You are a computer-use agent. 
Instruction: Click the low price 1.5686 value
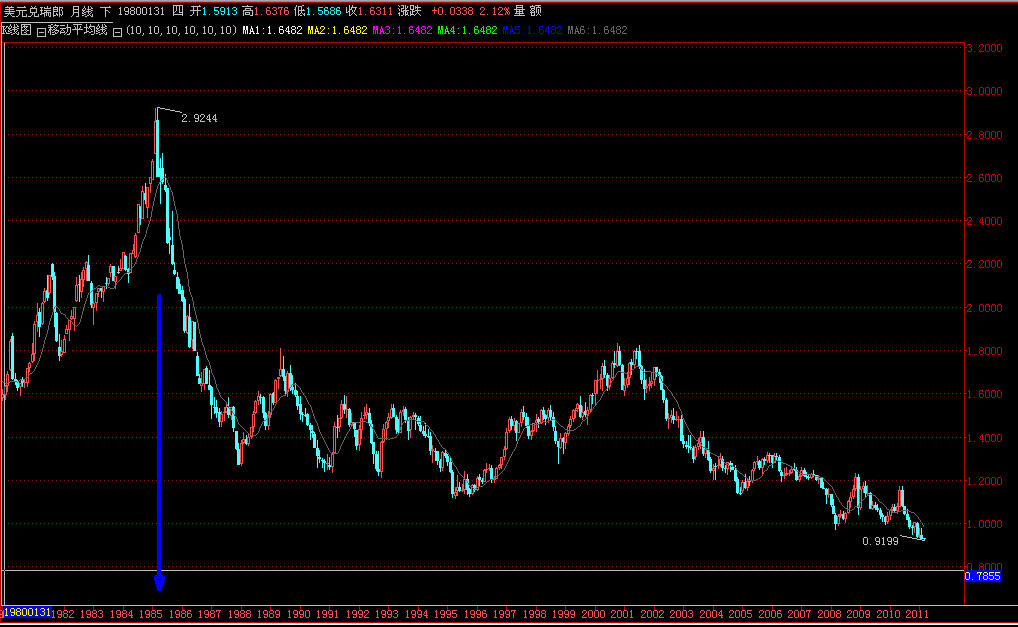(x=323, y=12)
